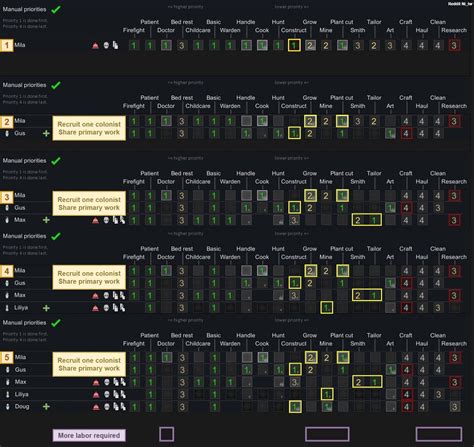Change Doug's Haul priority 4

click(422, 407)
